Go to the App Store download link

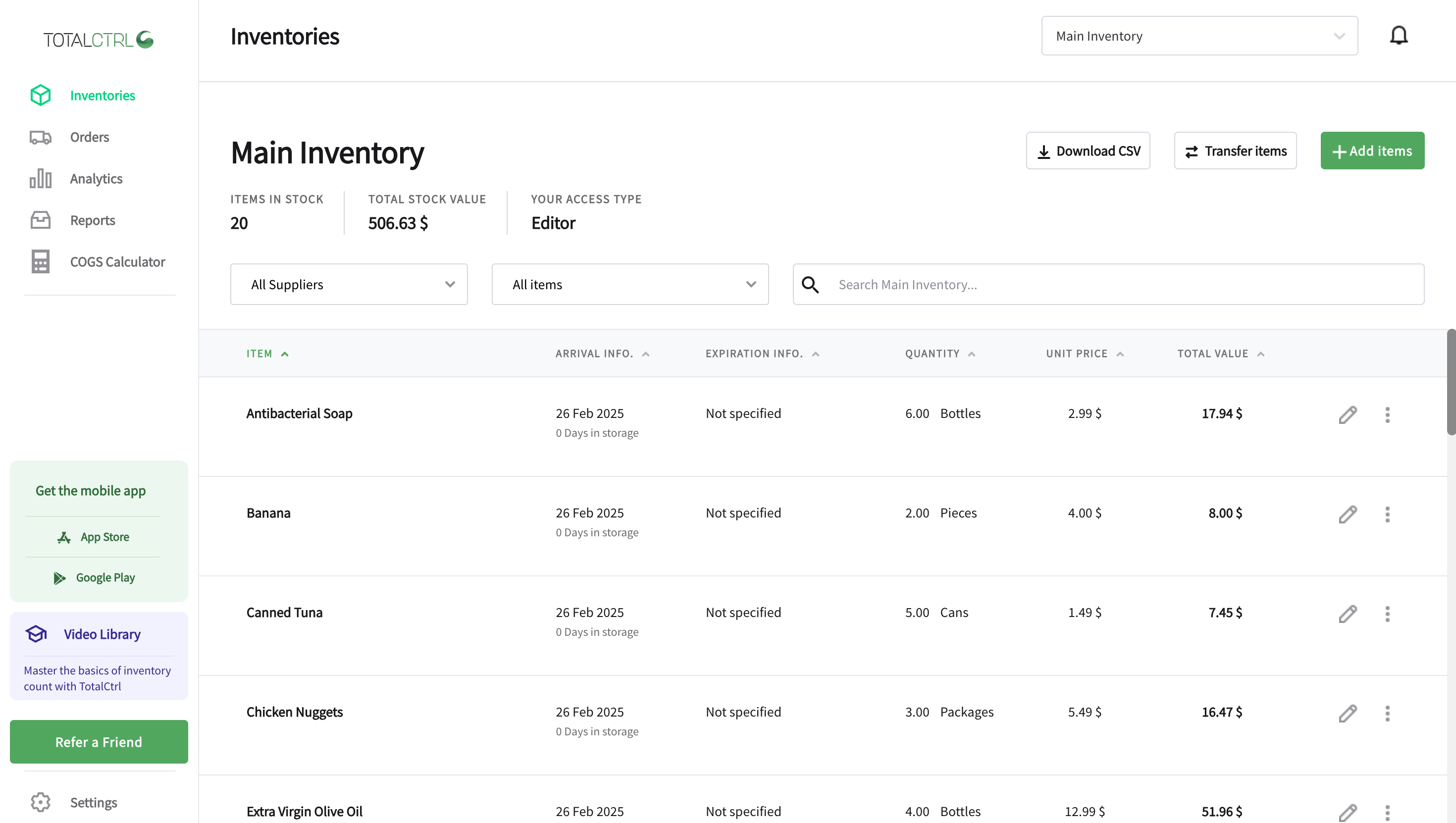click(93, 536)
